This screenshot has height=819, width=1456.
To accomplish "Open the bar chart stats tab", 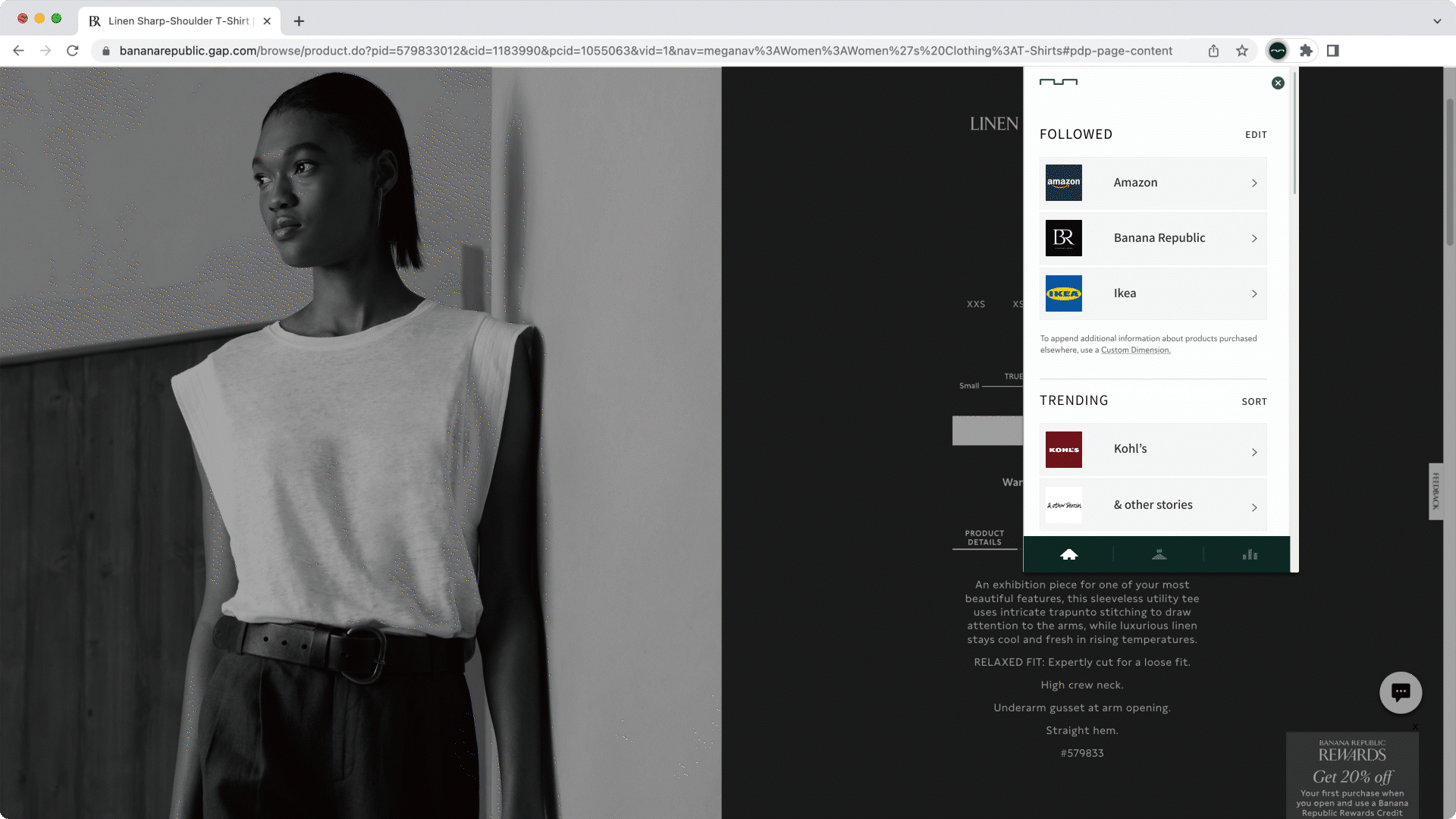I will pyautogui.click(x=1250, y=554).
